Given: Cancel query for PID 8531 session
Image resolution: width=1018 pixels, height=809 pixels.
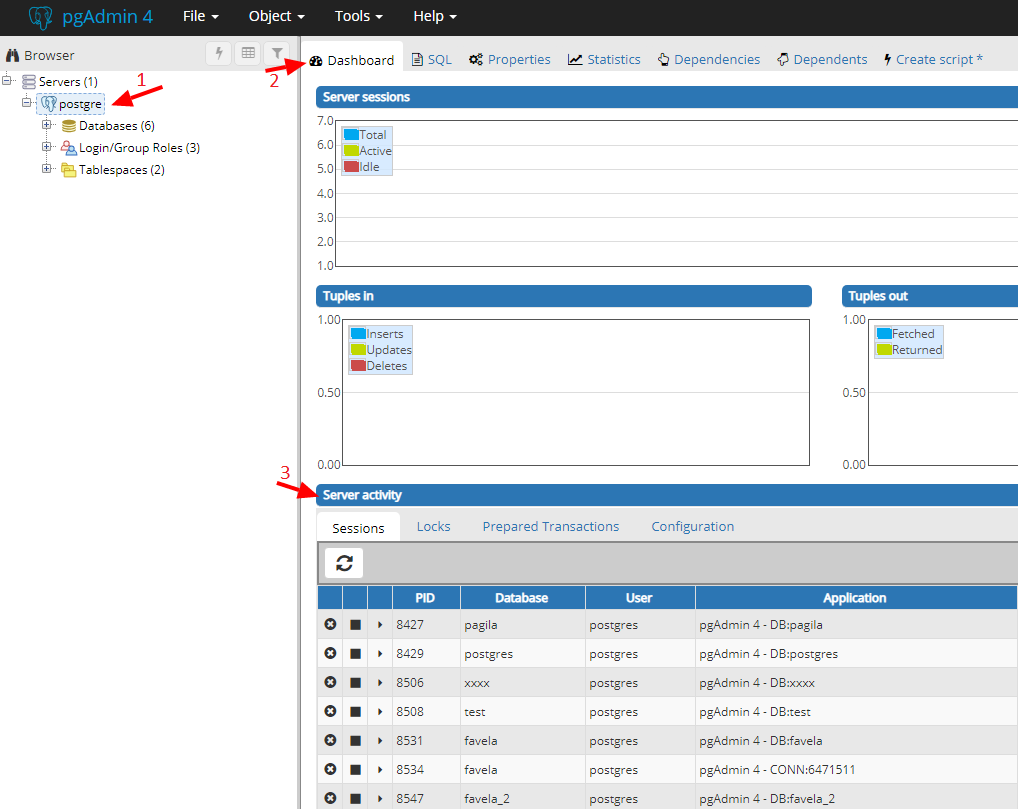Looking at the screenshot, I should pos(355,741).
